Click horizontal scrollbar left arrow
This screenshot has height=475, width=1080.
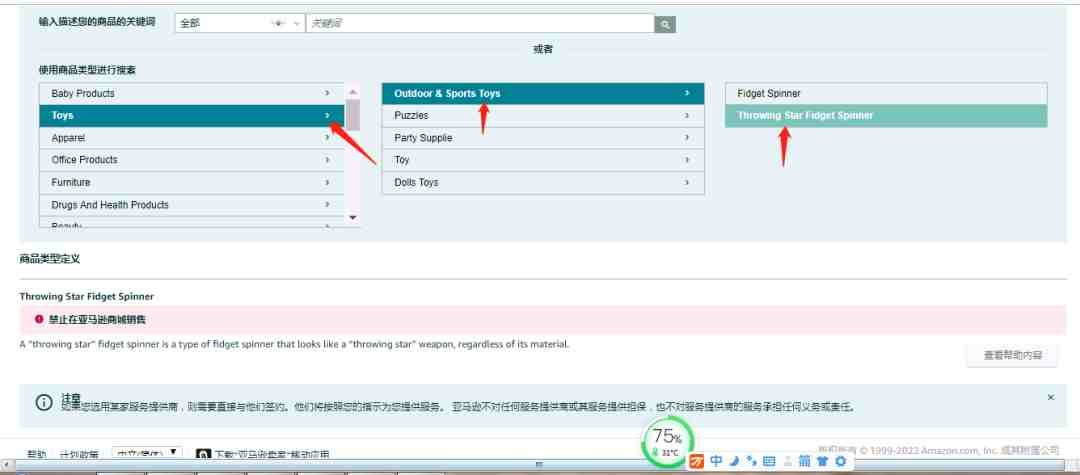click(5, 465)
